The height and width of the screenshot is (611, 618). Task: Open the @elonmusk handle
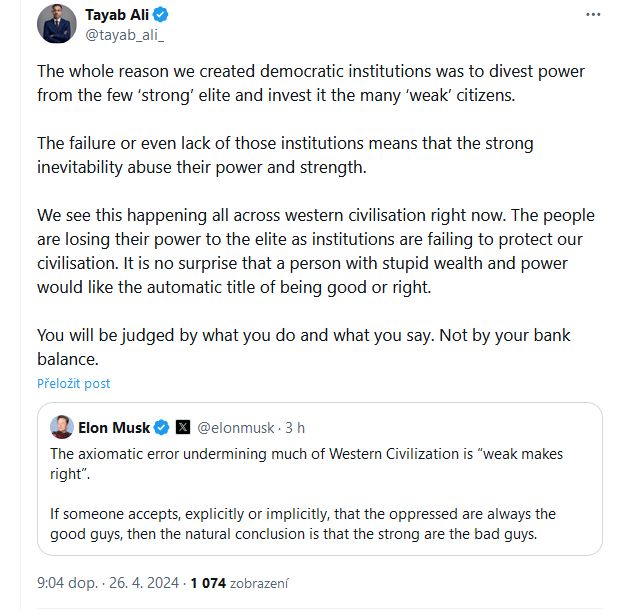[x=235, y=428]
